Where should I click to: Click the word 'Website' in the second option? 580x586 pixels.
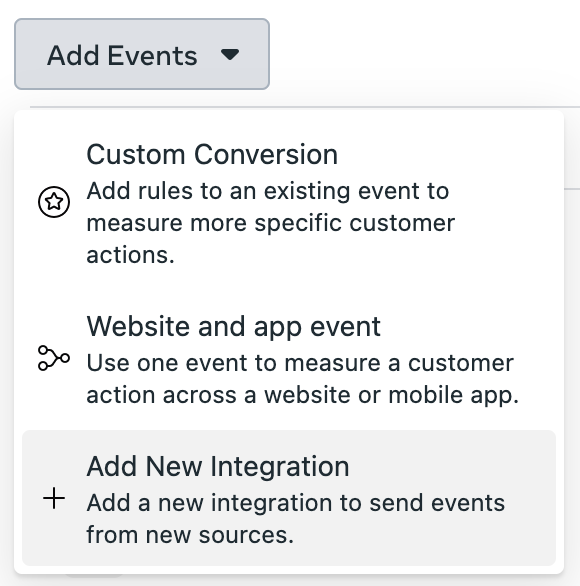click(138, 326)
